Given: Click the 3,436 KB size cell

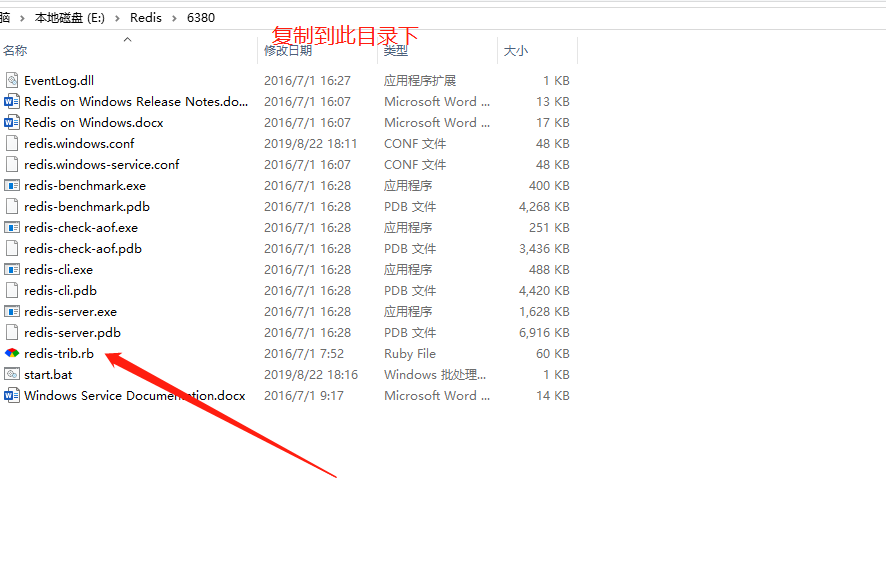Looking at the screenshot, I should tap(544, 249).
